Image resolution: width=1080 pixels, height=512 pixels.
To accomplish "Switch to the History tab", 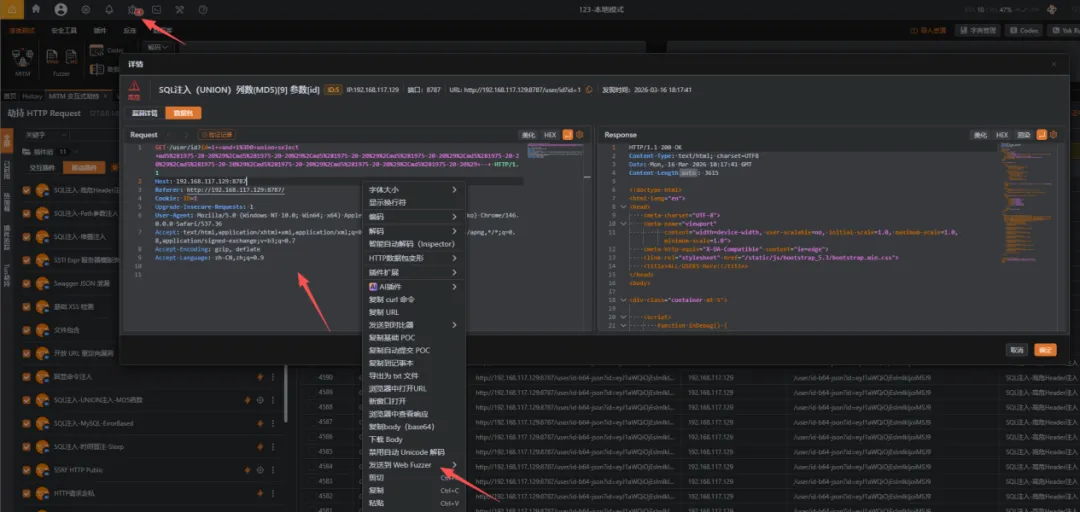I will coord(32,96).
